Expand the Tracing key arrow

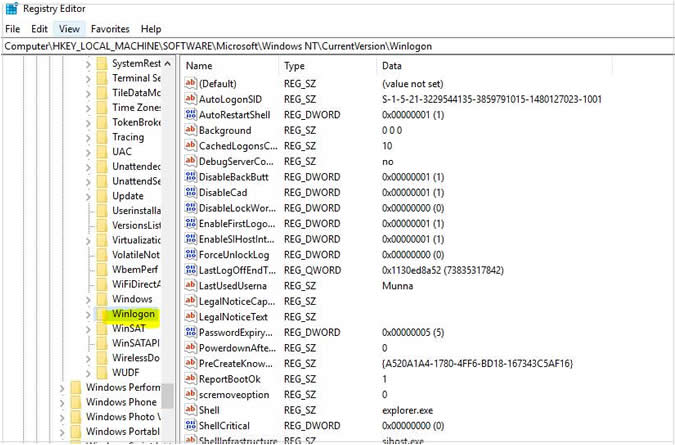[x=88, y=138]
